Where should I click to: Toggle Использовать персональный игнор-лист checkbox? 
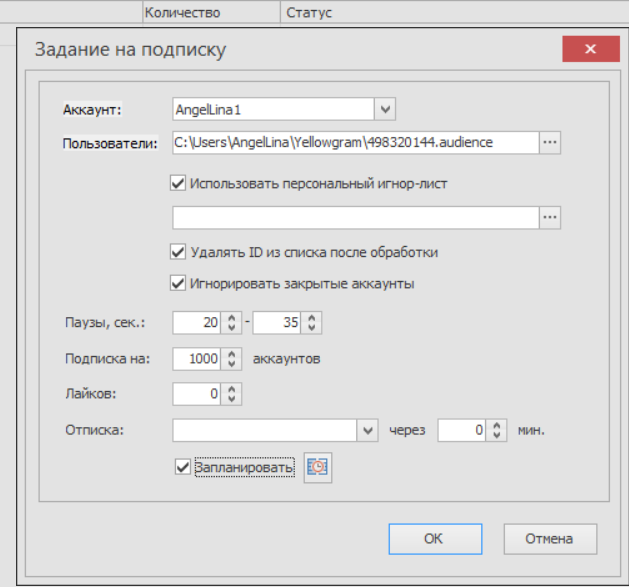[179, 183]
